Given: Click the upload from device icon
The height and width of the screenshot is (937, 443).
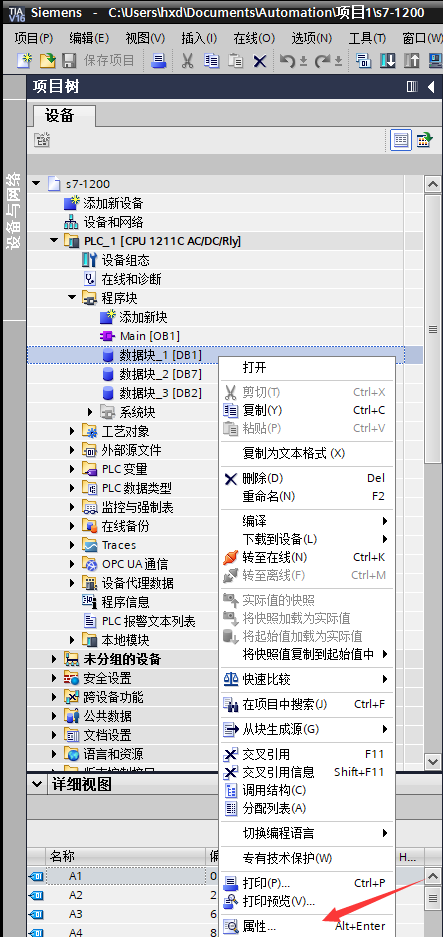Looking at the screenshot, I should tap(411, 60).
